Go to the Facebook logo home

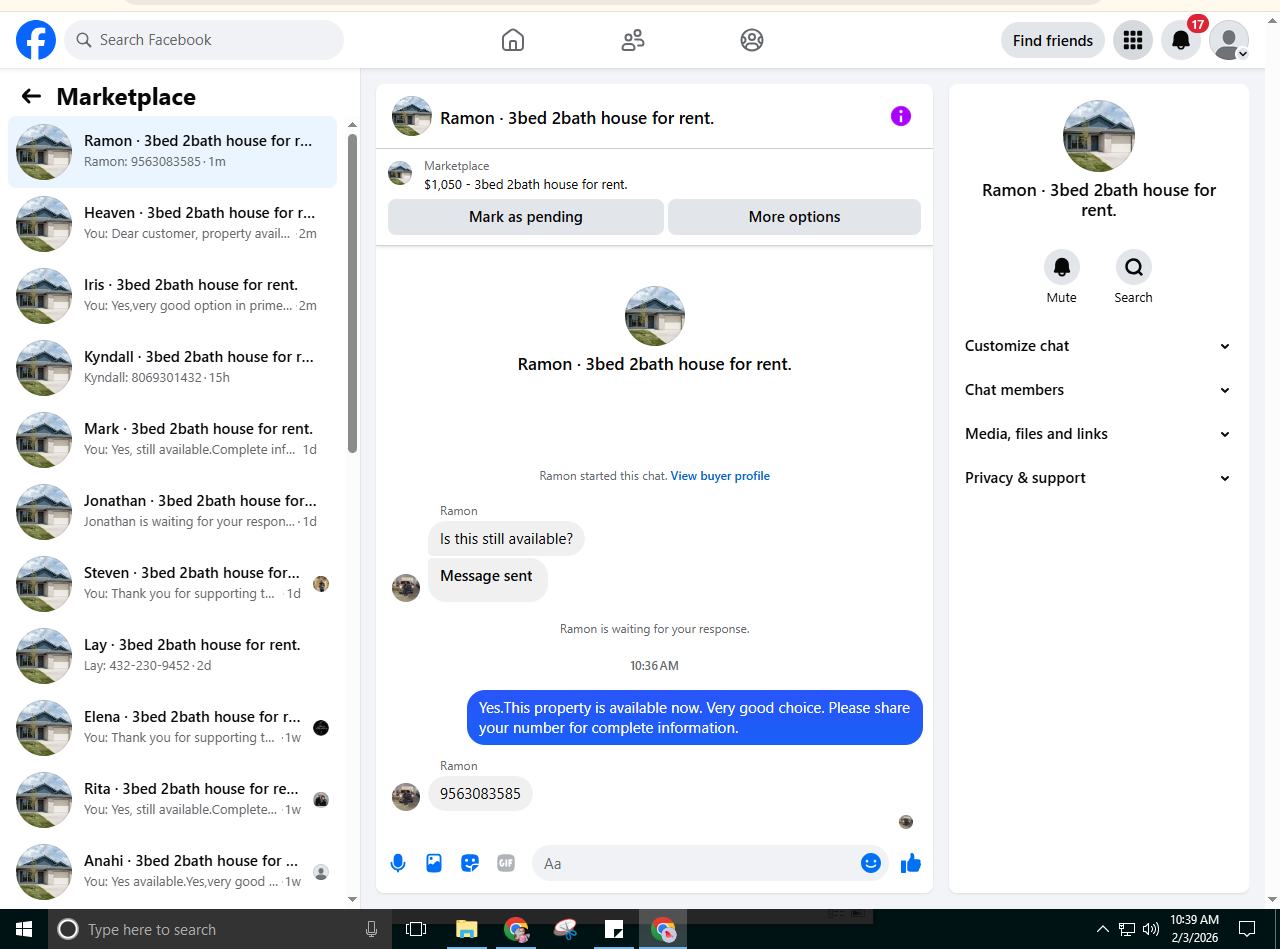click(36, 40)
